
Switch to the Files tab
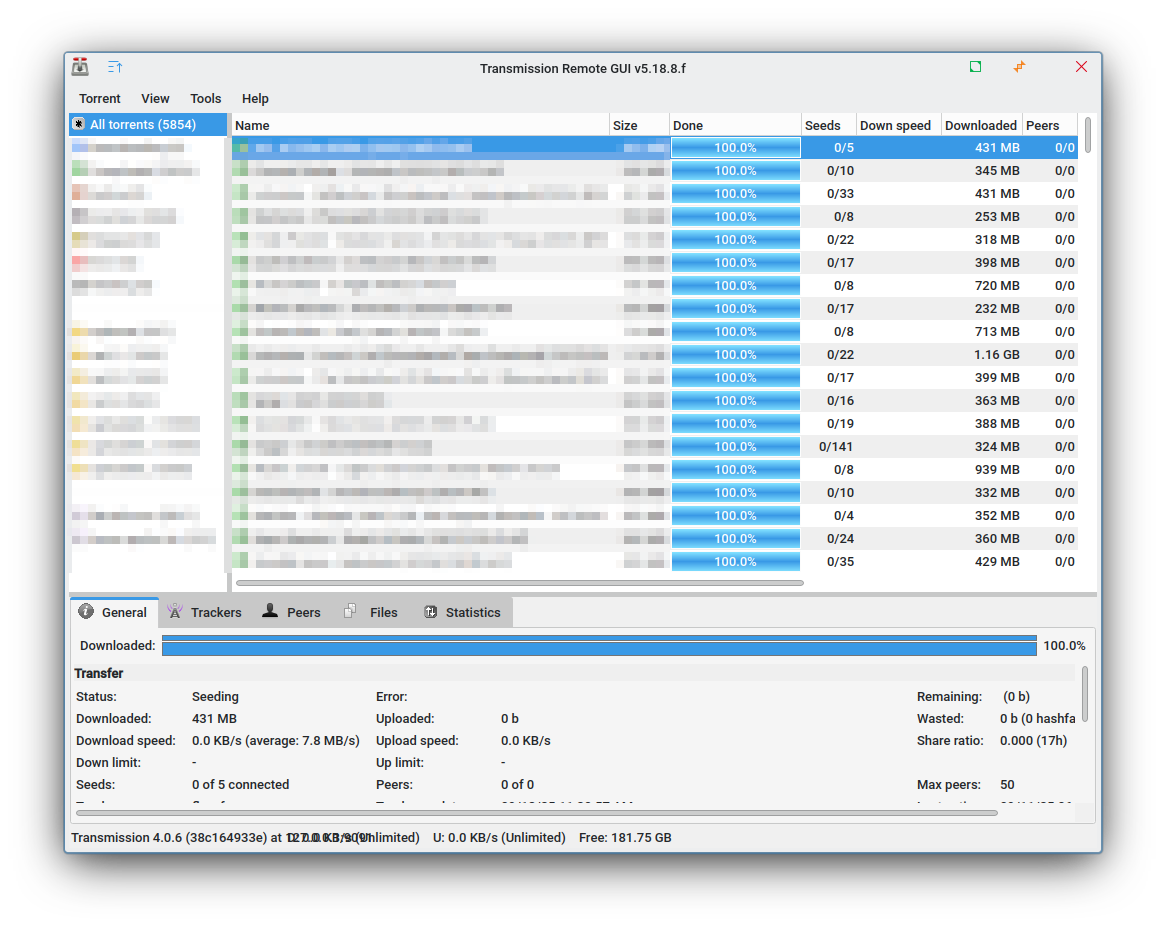[x=372, y=612]
